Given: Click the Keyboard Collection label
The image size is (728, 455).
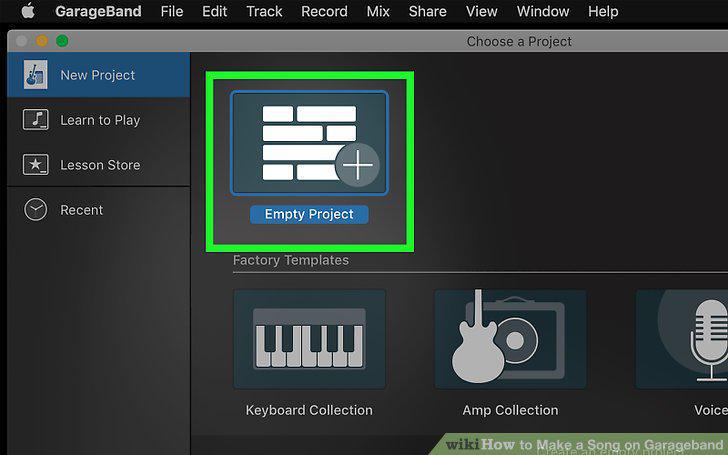Looking at the screenshot, I should pos(309,410).
